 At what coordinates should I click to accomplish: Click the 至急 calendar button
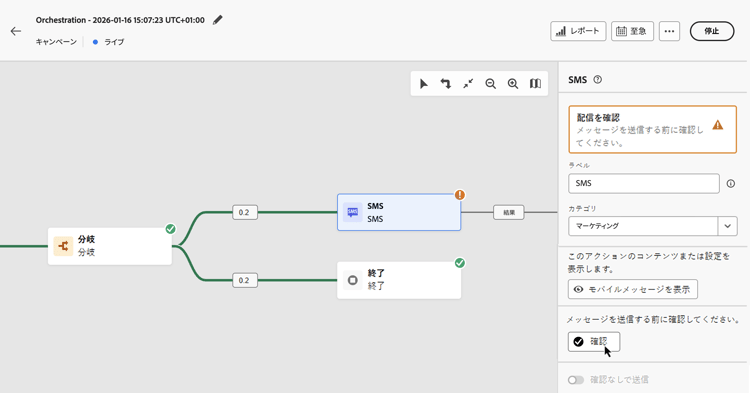632,31
